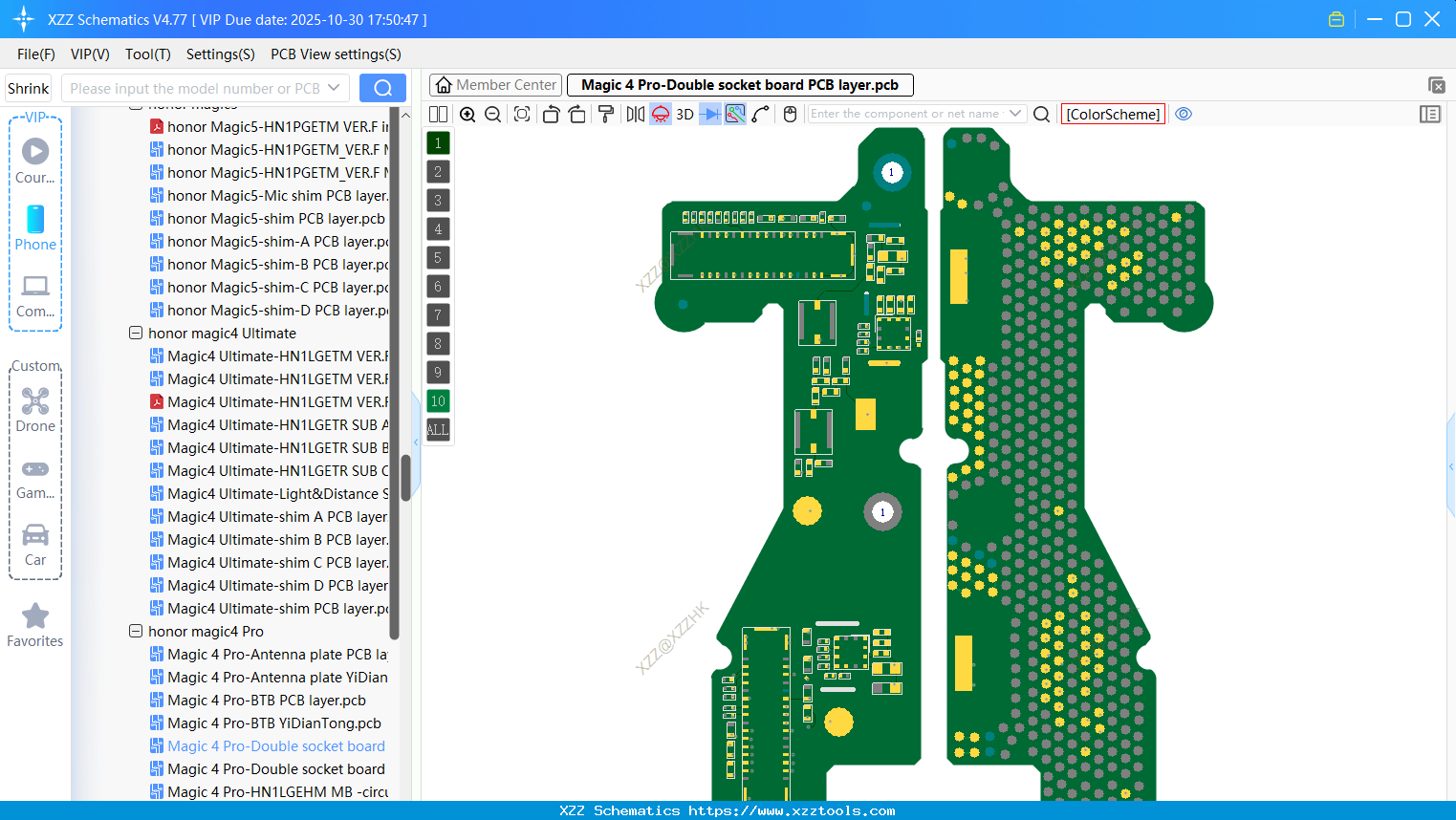Toggle PCB layer 3
Image resolution: width=1456 pixels, height=820 pixels.
tap(438, 200)
